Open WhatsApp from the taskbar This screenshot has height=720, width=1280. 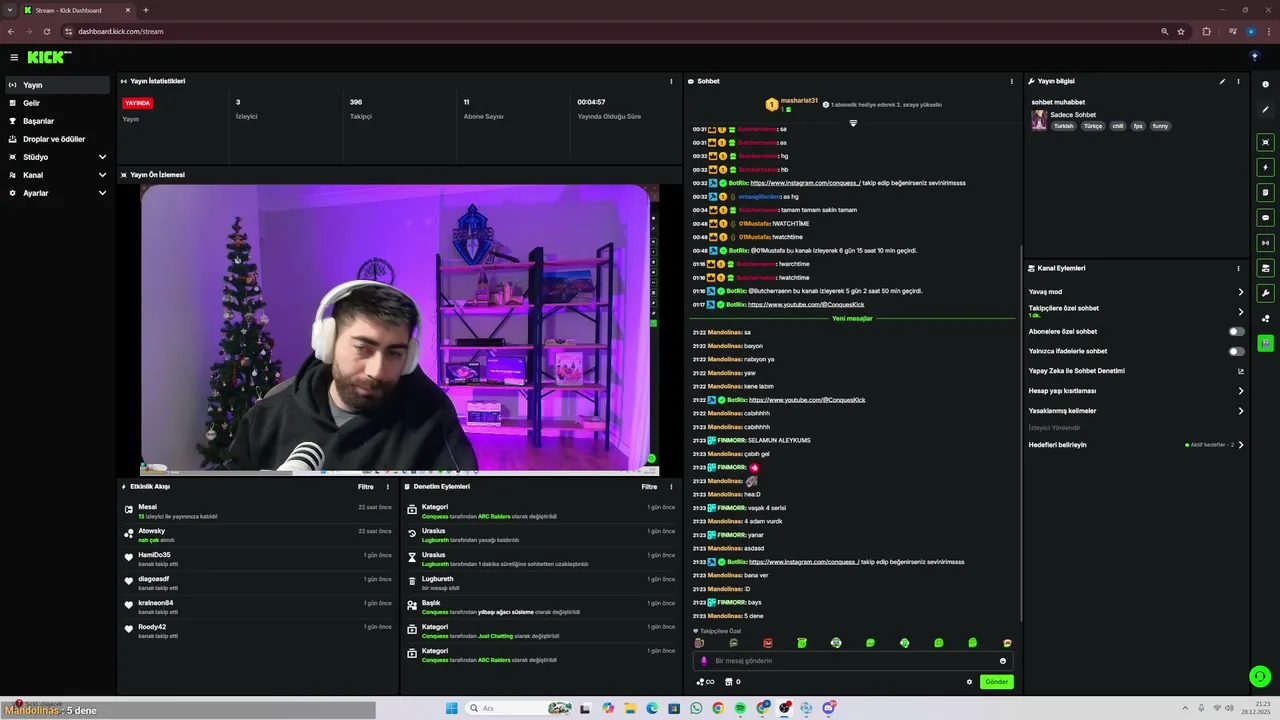click(697, 708)
